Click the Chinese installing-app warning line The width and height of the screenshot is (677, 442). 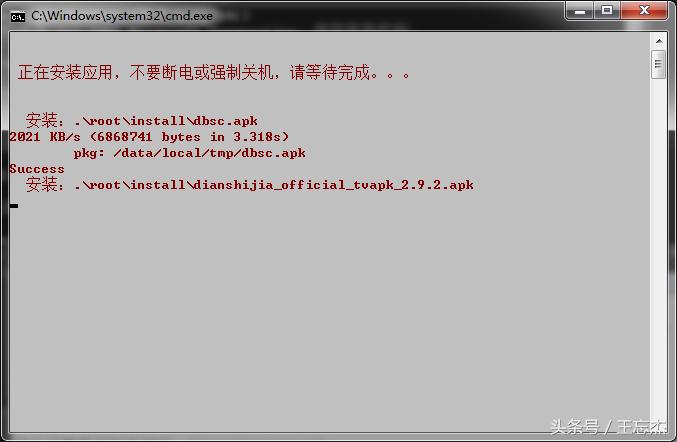pyautogui.click(x=214, y=72)
